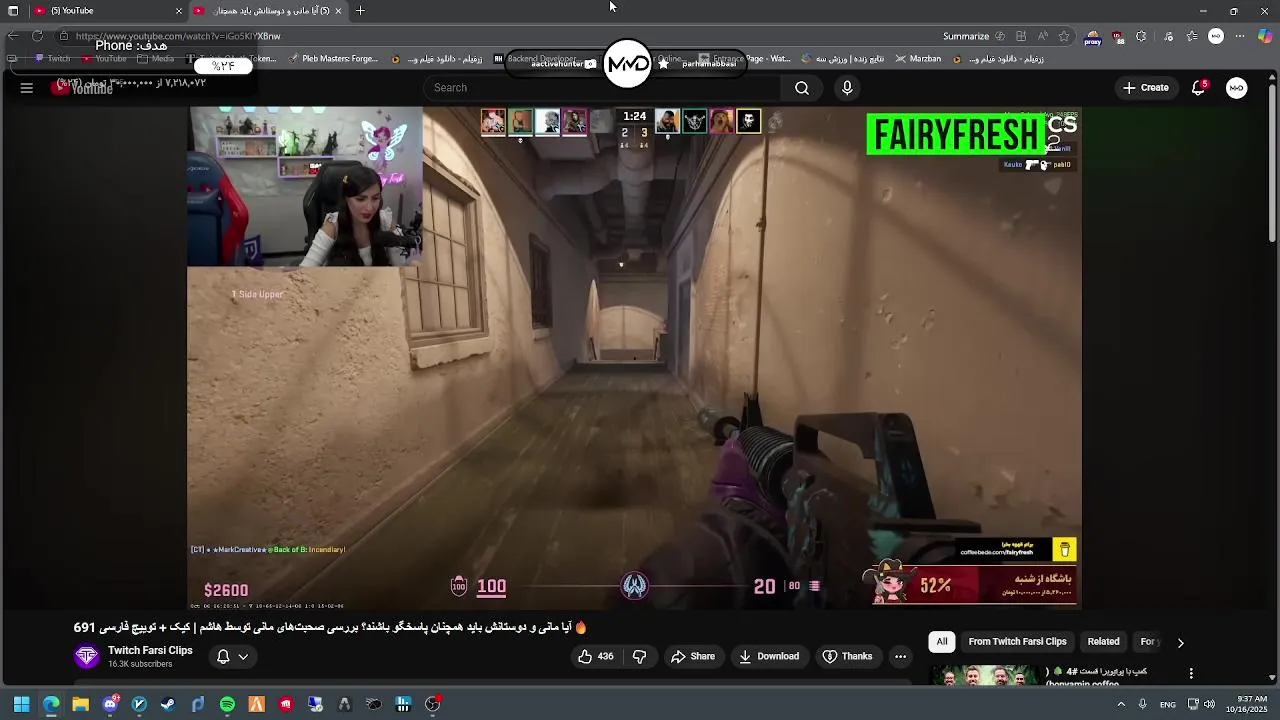
Task: Open Microsoft Edge from the taskbar
Action: 51,704
